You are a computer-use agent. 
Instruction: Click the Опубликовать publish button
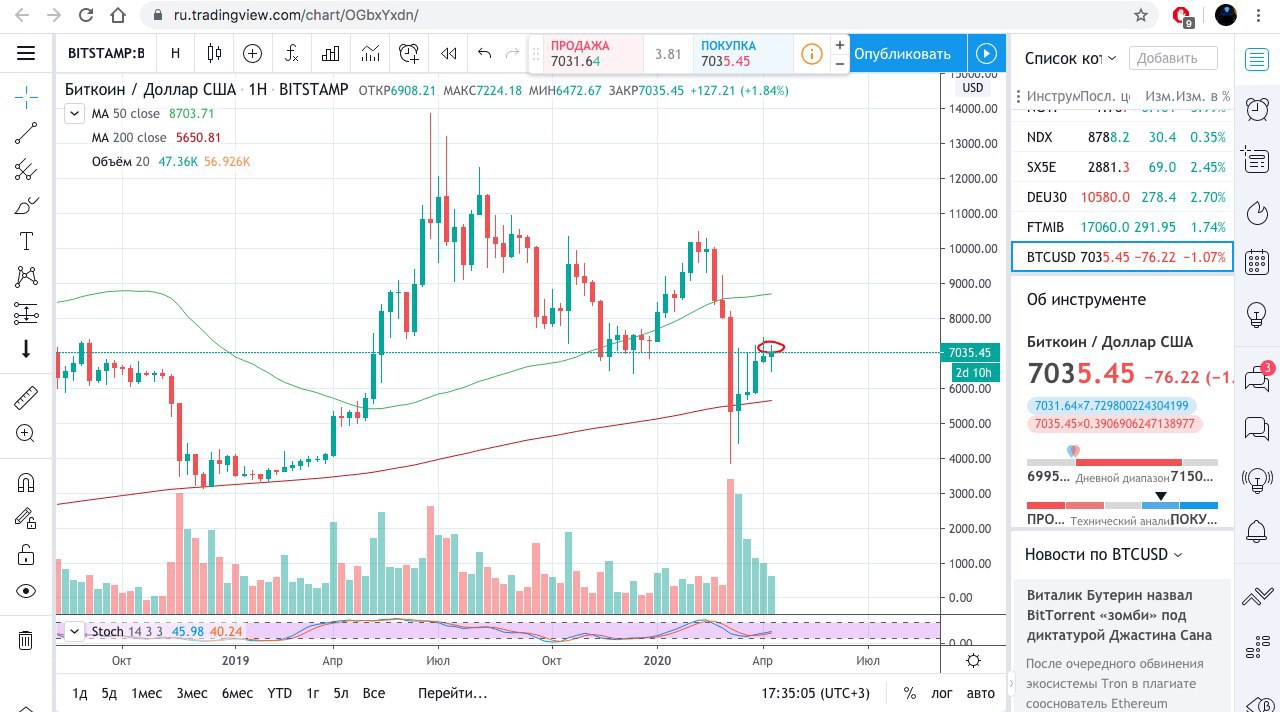coord(902,53)
